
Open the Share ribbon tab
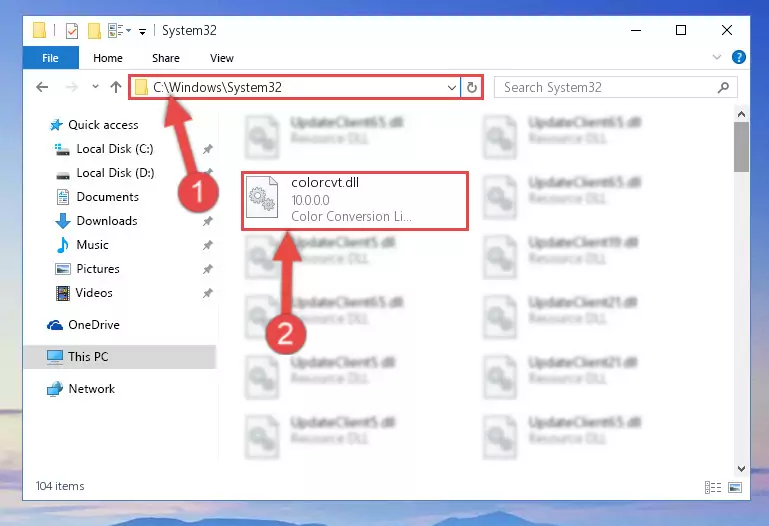(x=166, y=58)
